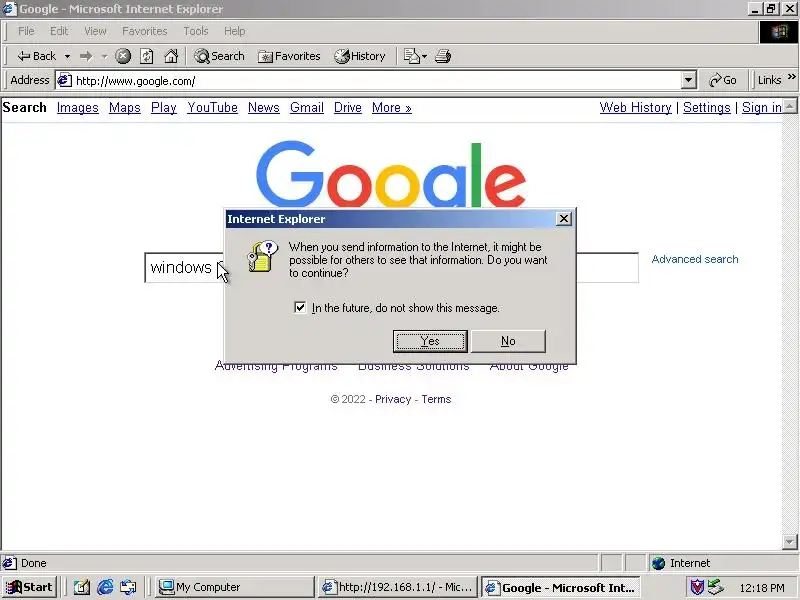Click the Edit page toolbar icon
This screenshot has height=600, width=800.
[411, 56]
